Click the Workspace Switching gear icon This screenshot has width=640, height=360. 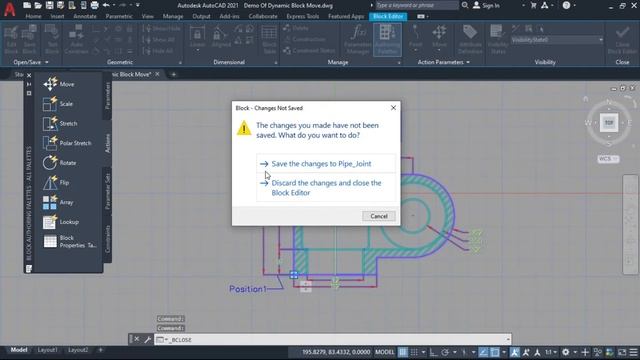[x=565, y=352]
